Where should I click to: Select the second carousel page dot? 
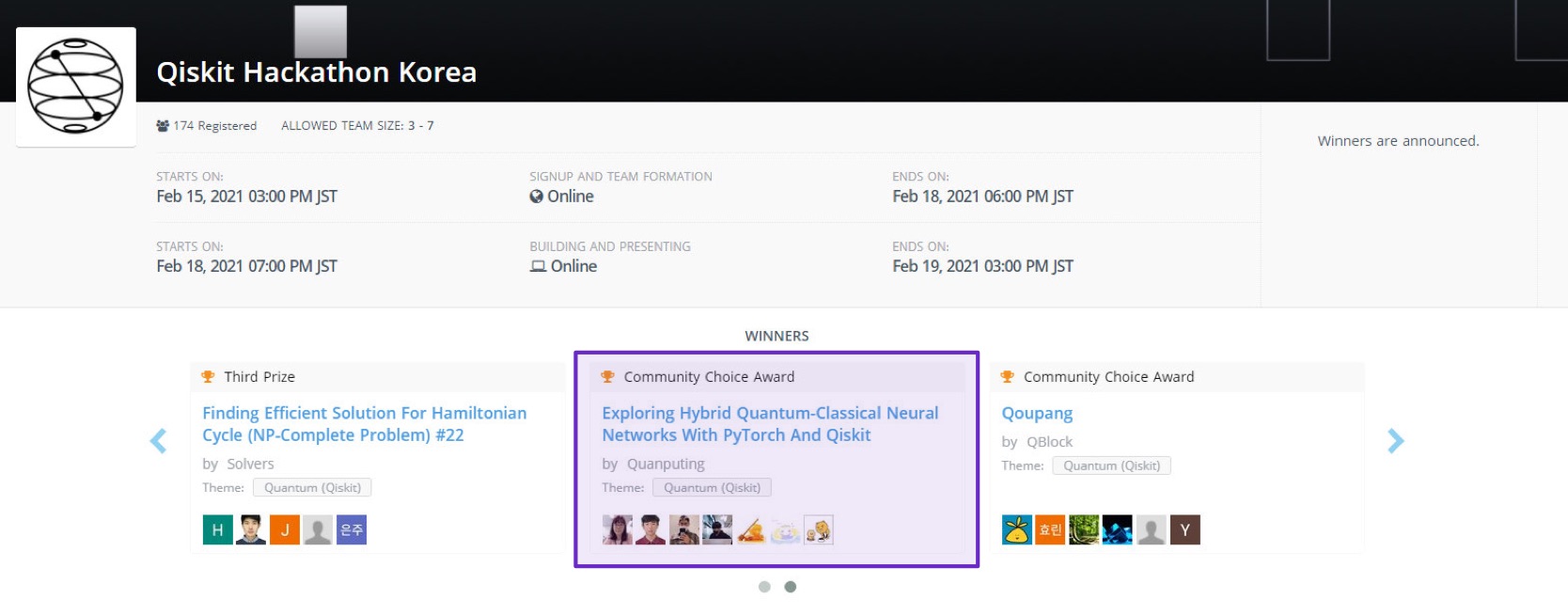pyautogui.click(x=791, y=587)
